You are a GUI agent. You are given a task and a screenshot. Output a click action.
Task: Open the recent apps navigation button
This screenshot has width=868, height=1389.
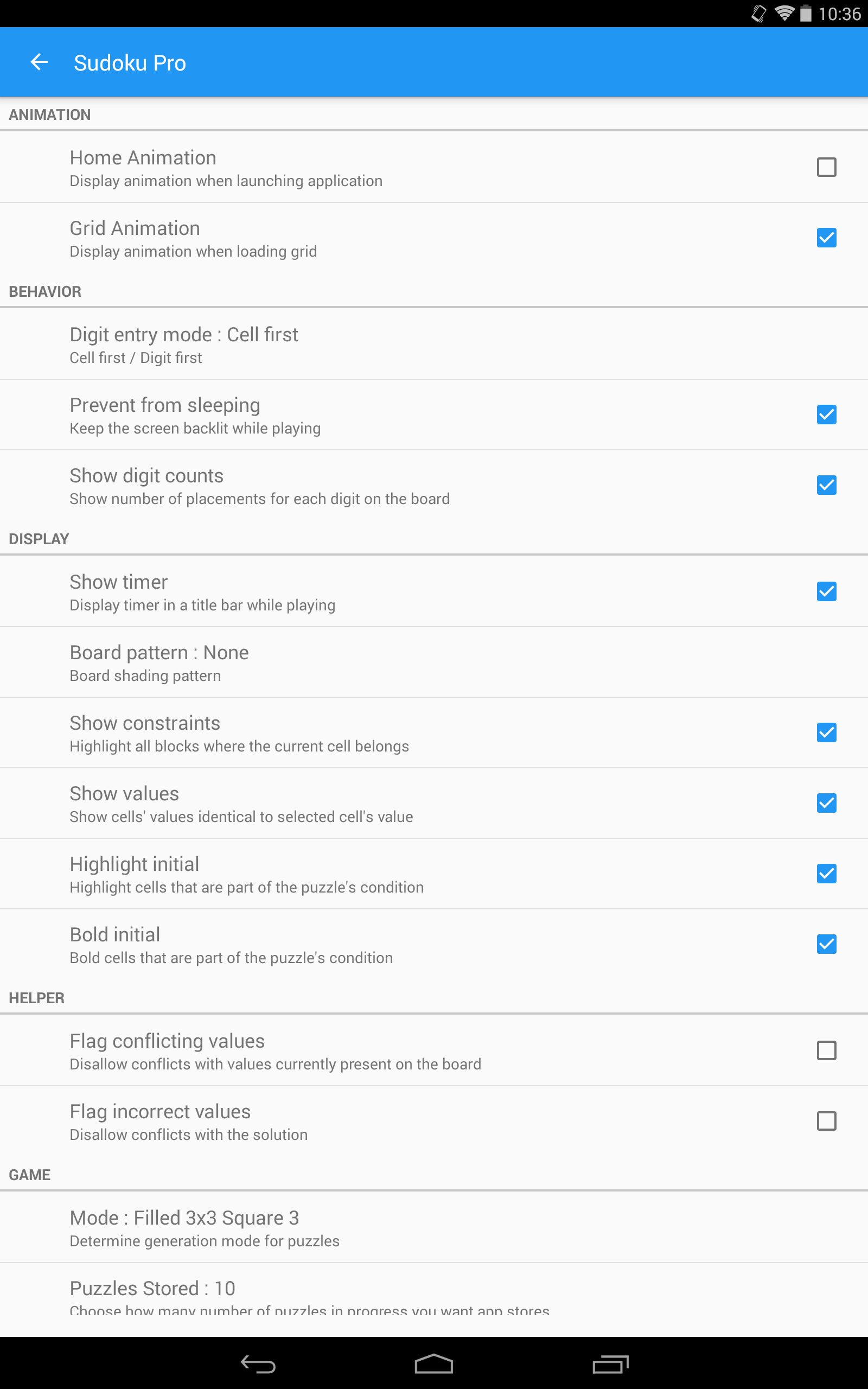pyautogui.click(x=610, y=1363)
